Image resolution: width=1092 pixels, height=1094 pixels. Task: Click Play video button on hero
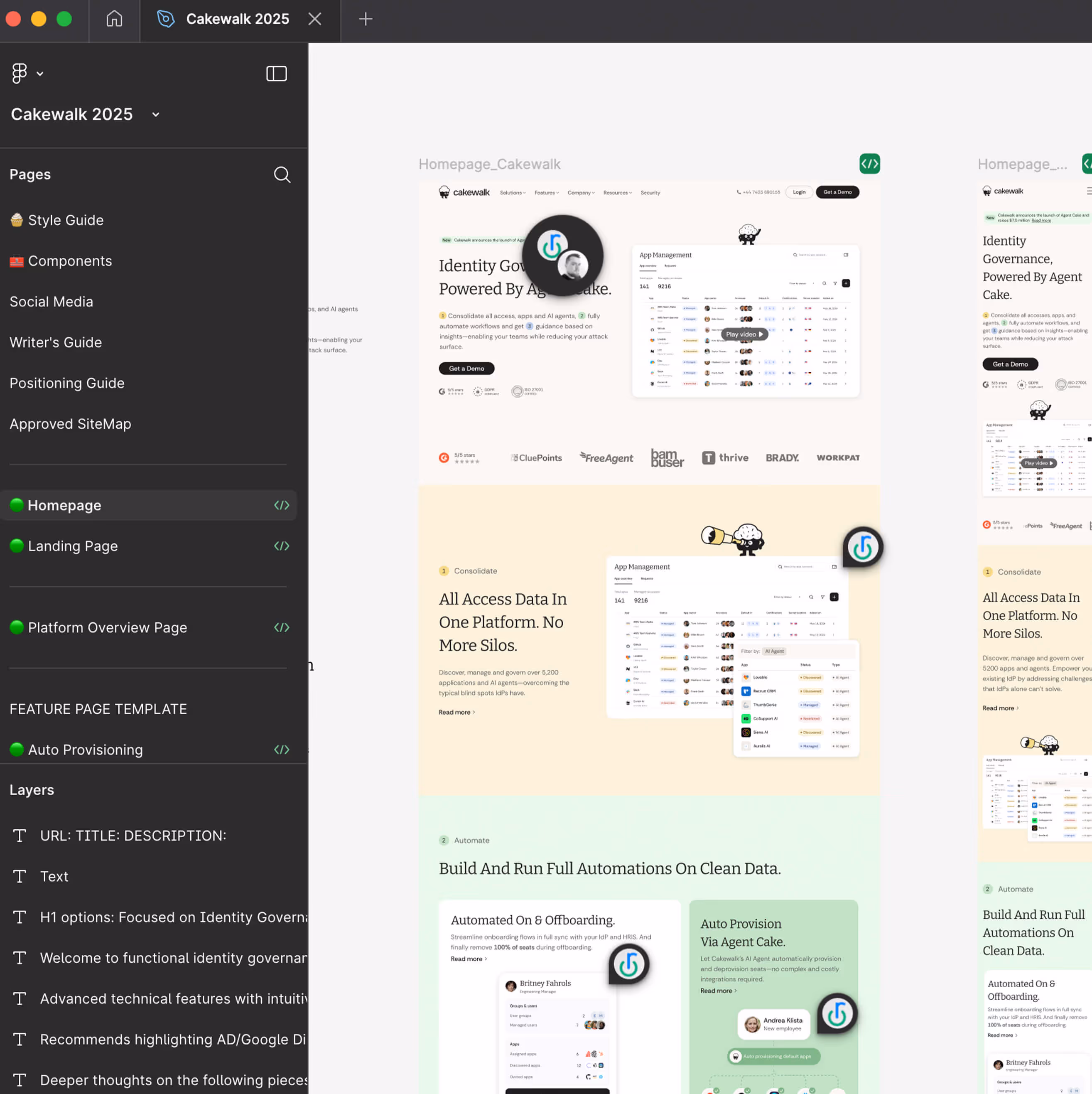tap(744, 334)
